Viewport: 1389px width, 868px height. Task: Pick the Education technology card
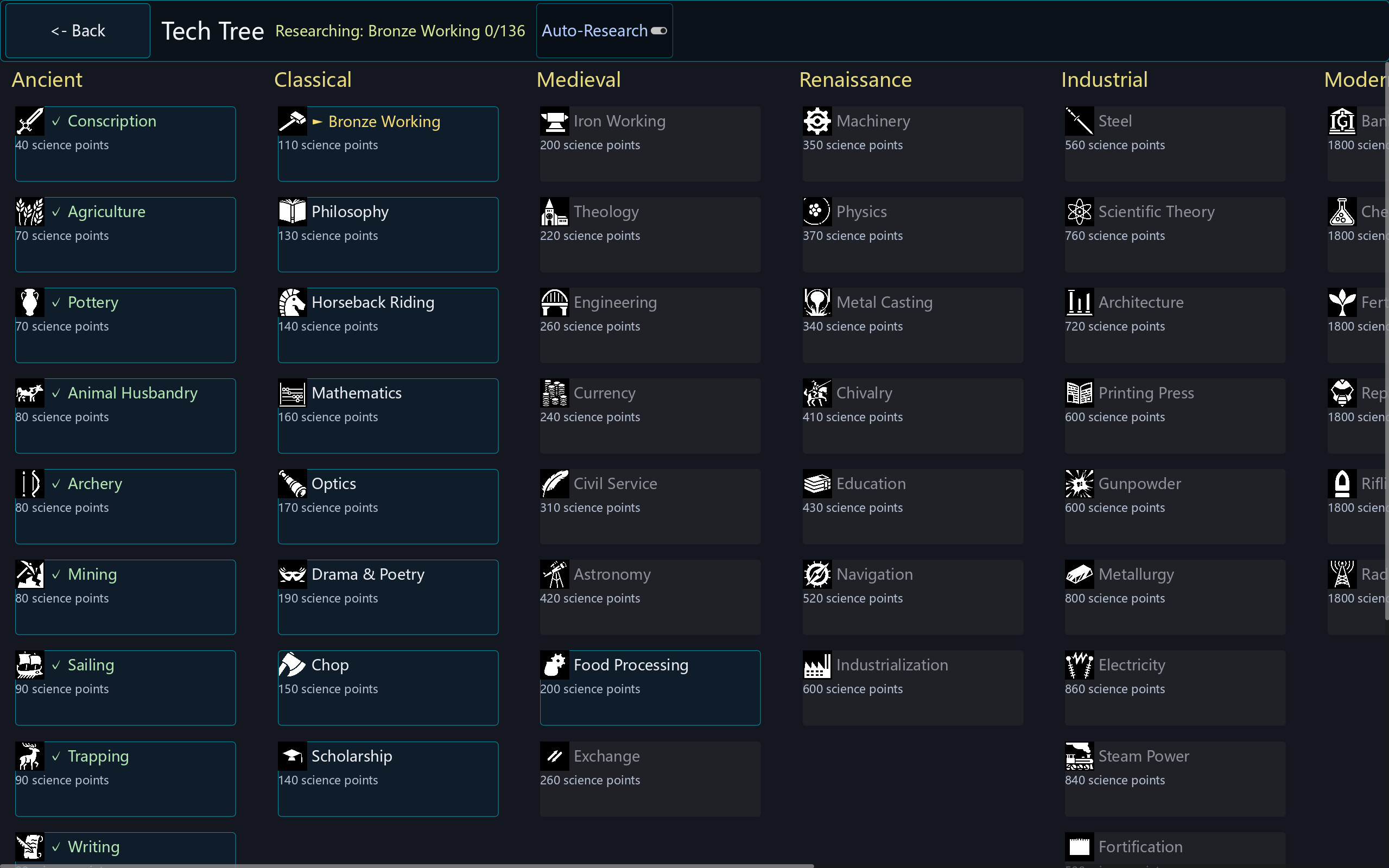click(912, 507)
